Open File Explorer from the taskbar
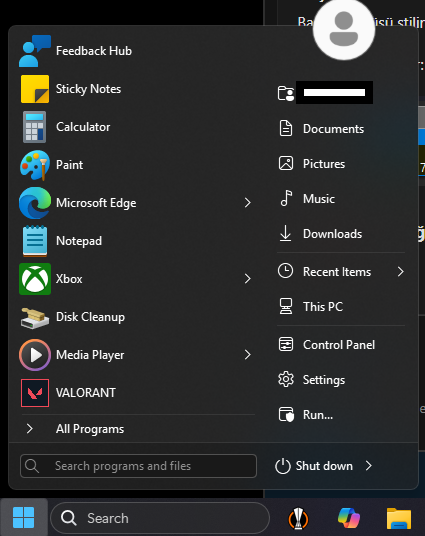The width and height of the screenshot is (425, 536). [399, 519]
